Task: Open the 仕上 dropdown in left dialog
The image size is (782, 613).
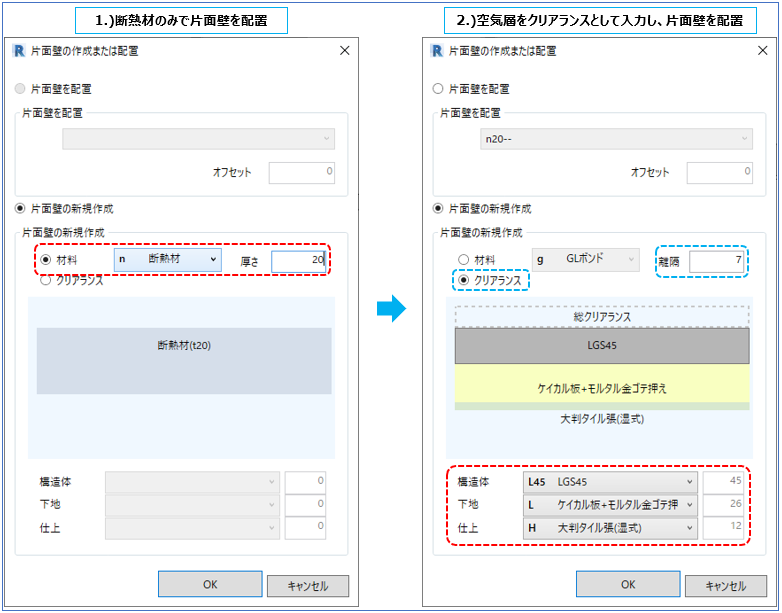Action: pyautogui.click(x=192, y=528)
